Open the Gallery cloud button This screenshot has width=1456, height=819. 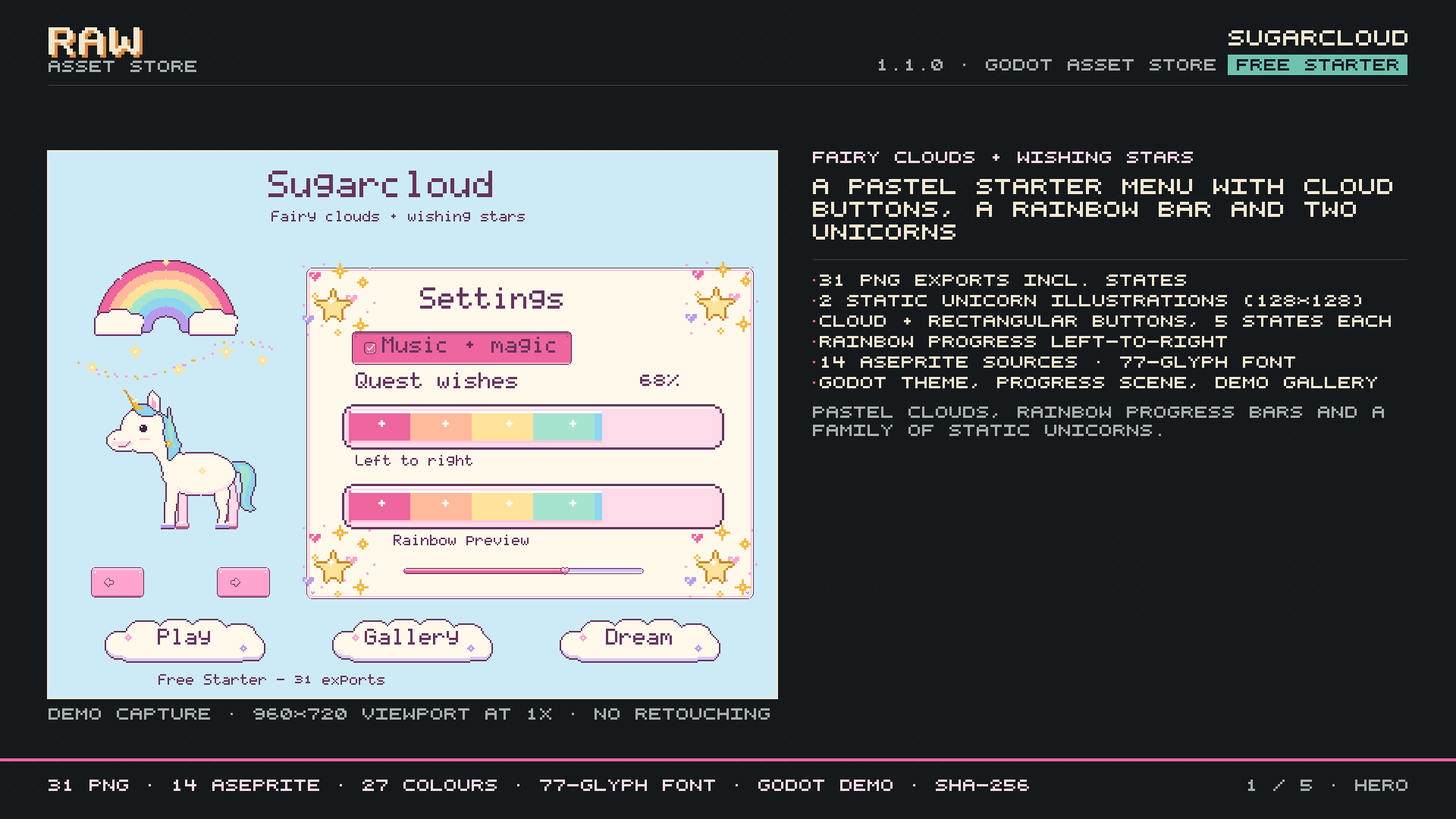412,641
